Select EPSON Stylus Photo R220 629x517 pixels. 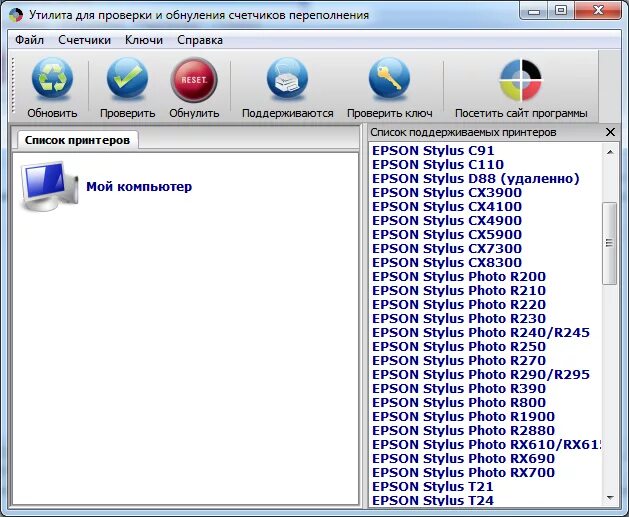[459, 305]
